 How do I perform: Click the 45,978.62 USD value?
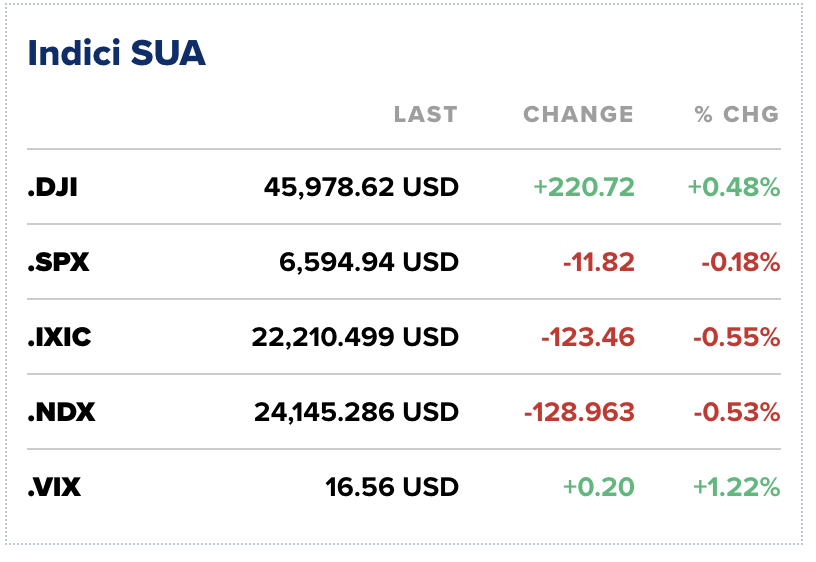(361, 186)
